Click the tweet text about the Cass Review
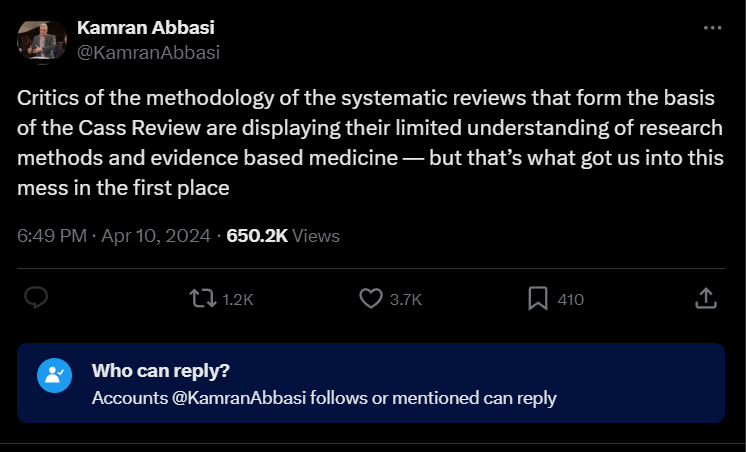 click(370, 140)
